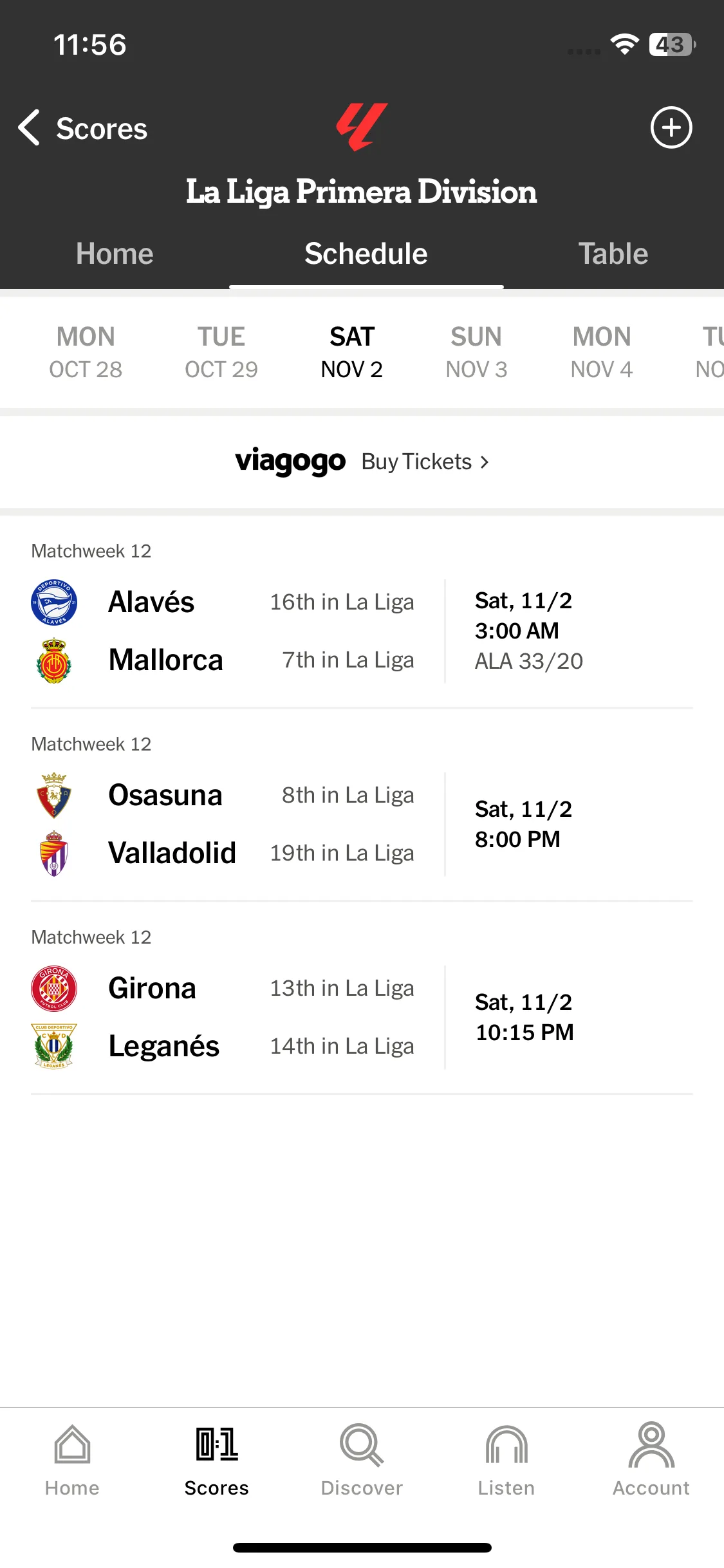Open the Account profile icon

[651, 1445]
